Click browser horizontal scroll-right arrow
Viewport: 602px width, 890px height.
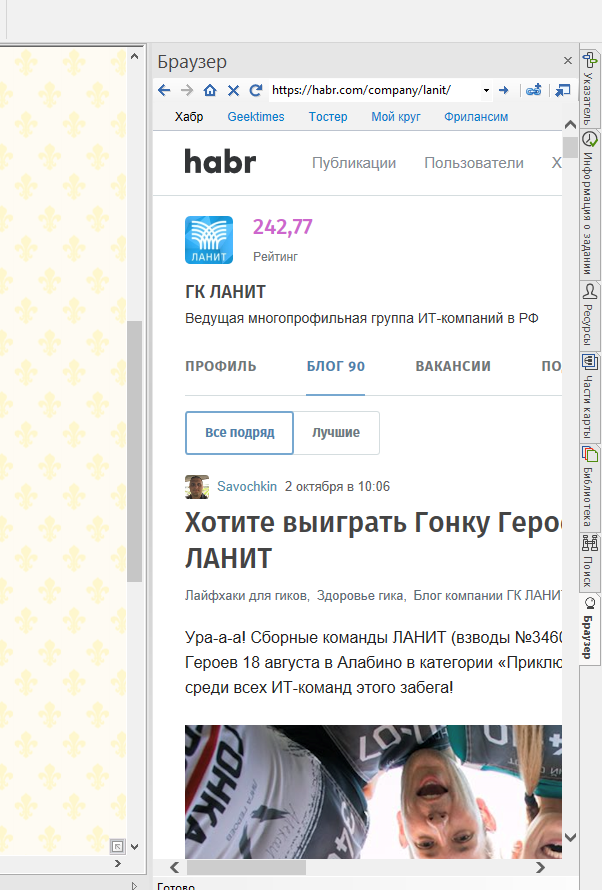540,867
